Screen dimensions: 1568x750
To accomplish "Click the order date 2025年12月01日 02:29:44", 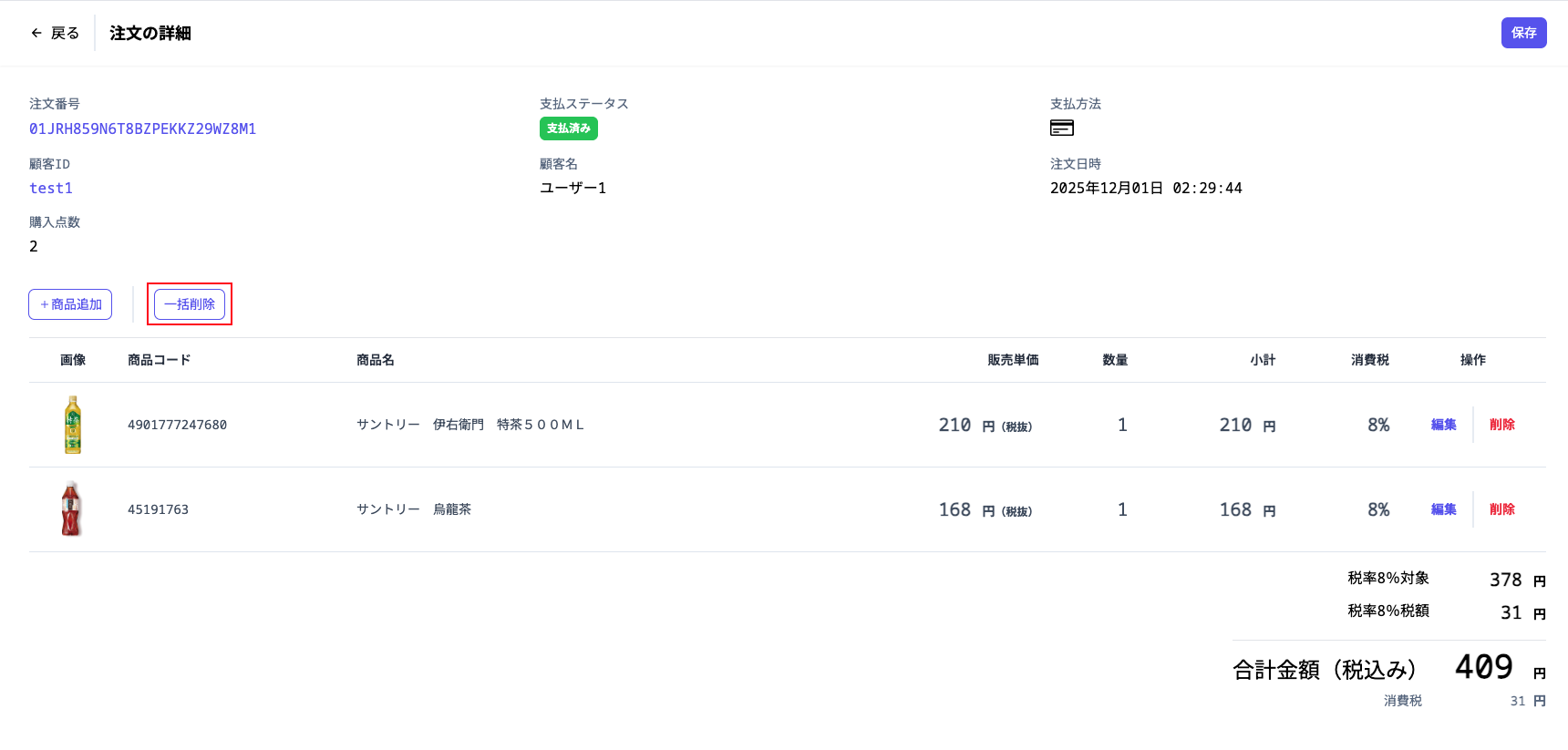I will coord(1146,188).
